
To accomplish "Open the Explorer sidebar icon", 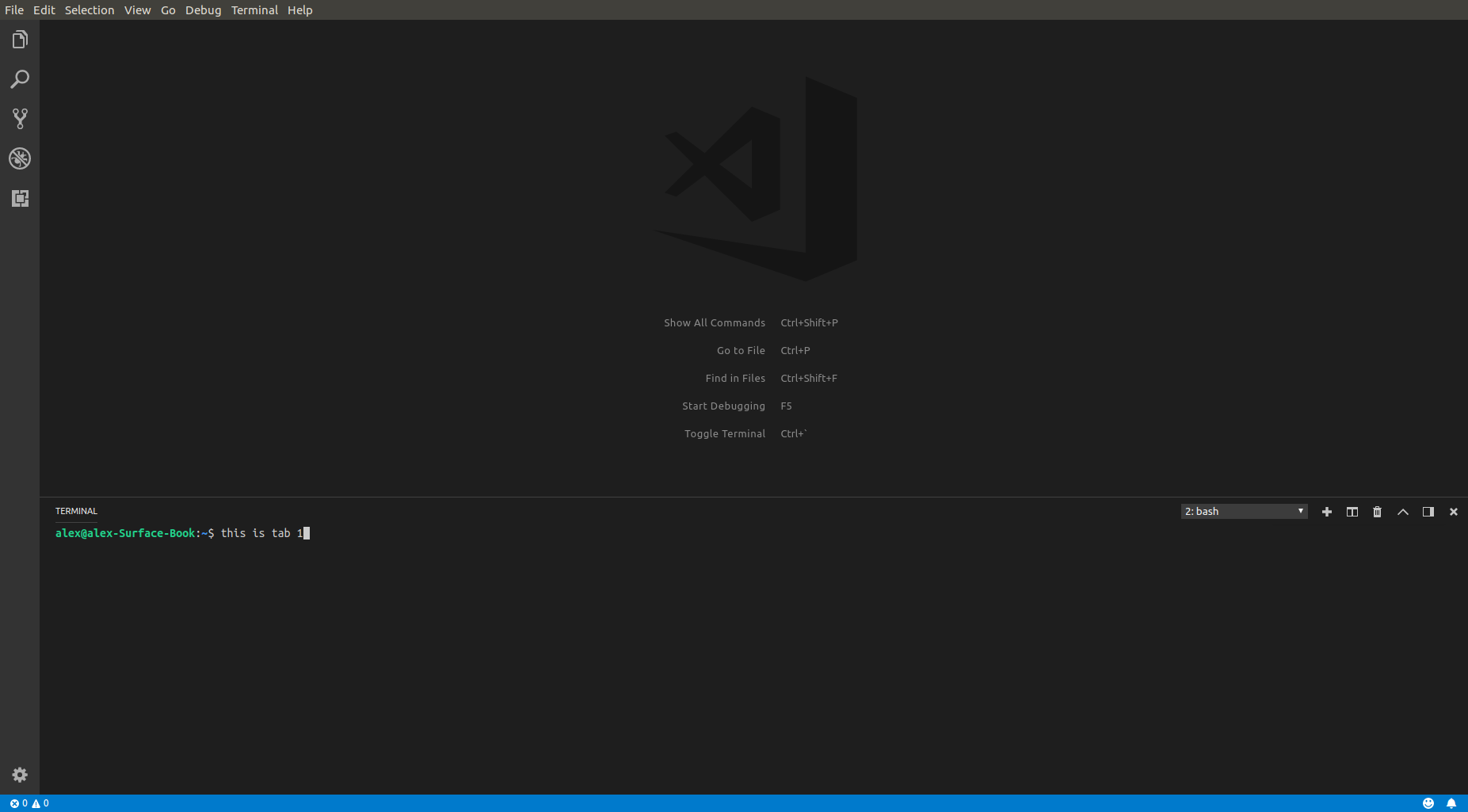I will click(20, 38).
